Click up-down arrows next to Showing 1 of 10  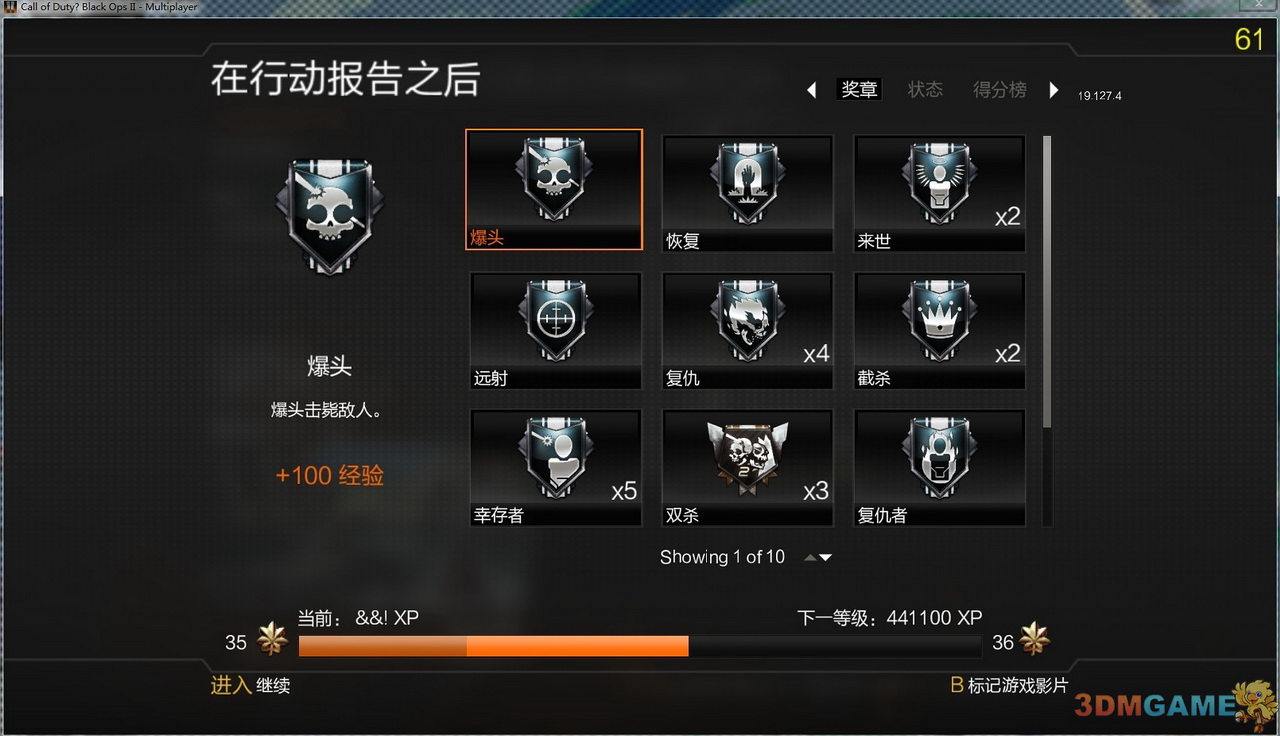tap(818, 558)
